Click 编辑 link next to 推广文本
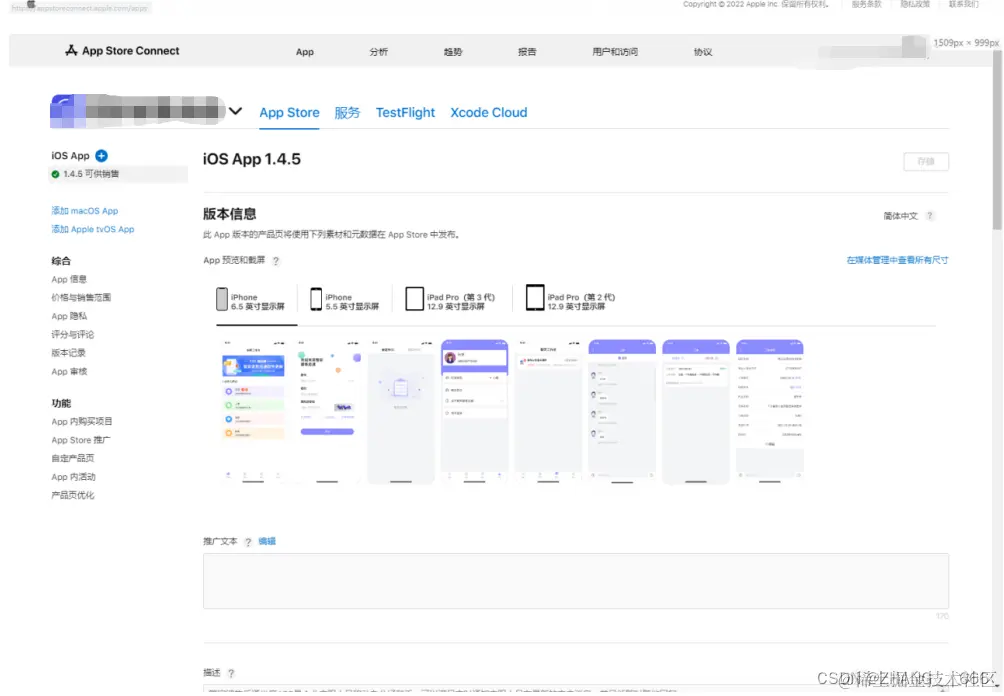 [267, 542]
